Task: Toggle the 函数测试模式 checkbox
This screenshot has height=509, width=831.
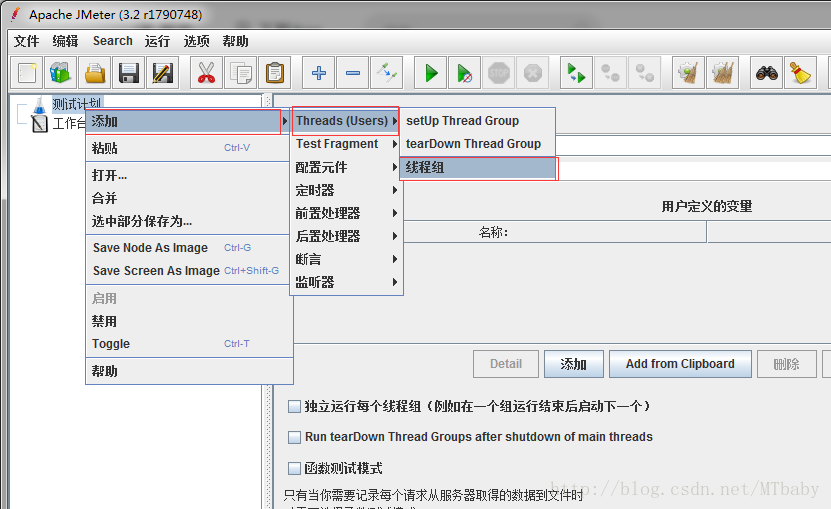Action: click(x=294, y=468)
